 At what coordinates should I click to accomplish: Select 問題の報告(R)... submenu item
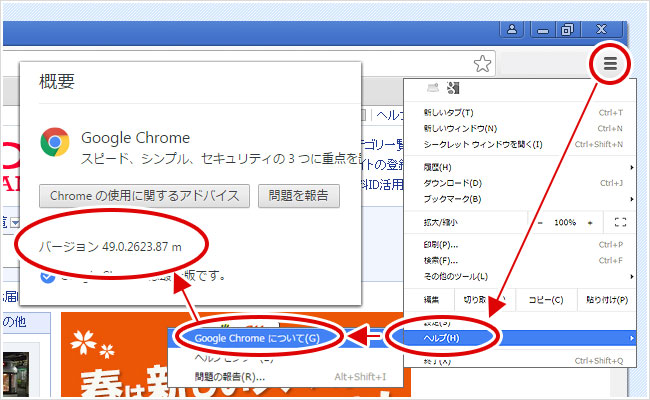coord(286,377)
